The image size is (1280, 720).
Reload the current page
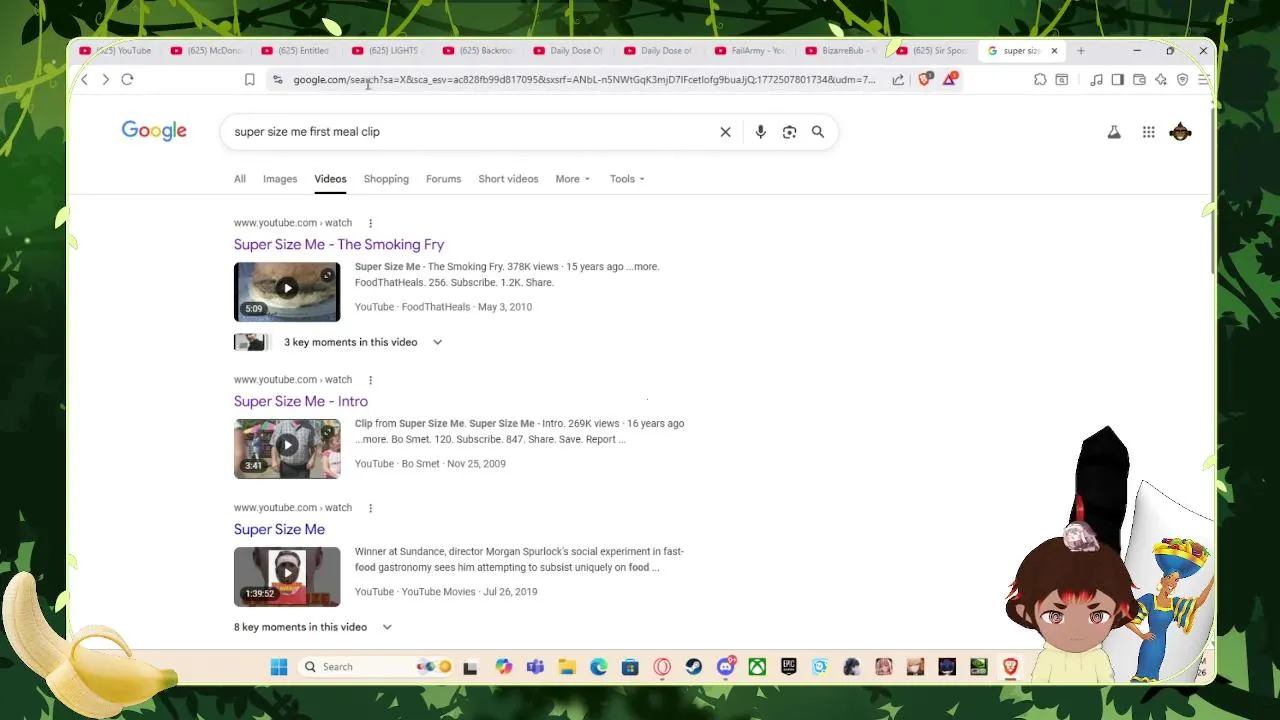tap(127, 80)
